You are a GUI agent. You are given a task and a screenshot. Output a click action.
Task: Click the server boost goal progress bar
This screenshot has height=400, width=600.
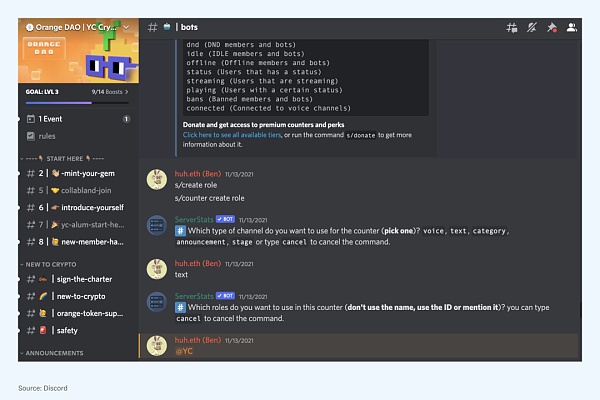click(x=77, y=102)
